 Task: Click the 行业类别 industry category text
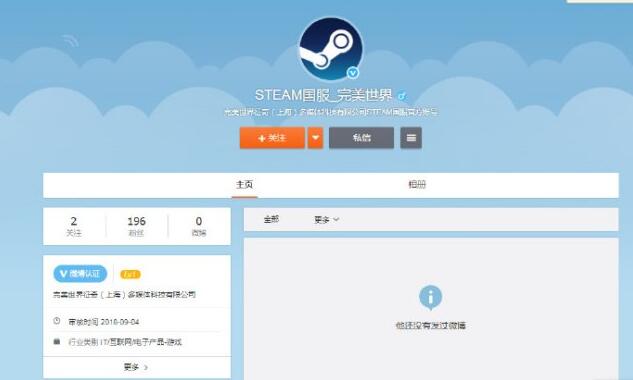tap(125, 342)
